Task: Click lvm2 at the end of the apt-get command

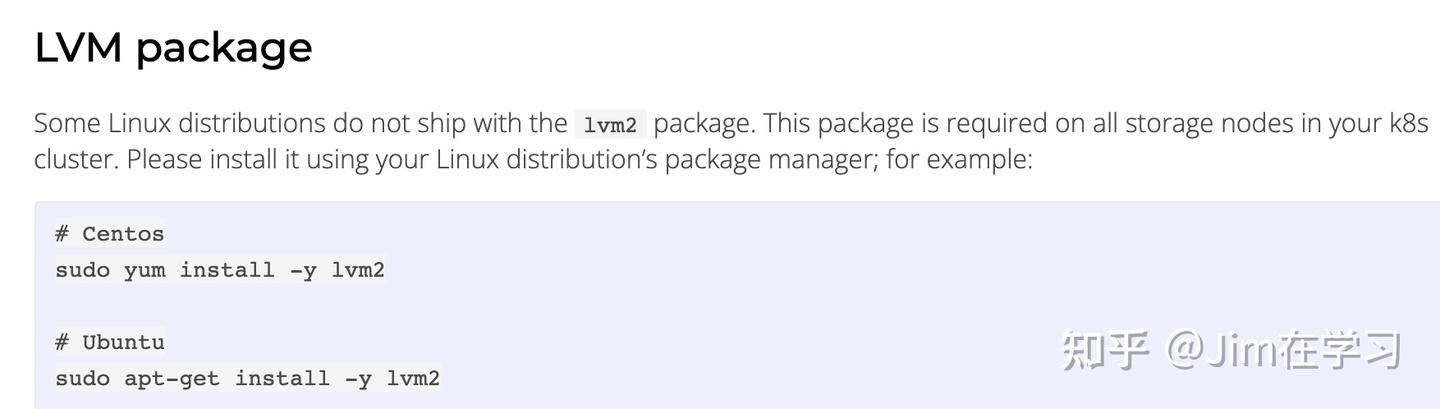Action: [x=413, y=378]
